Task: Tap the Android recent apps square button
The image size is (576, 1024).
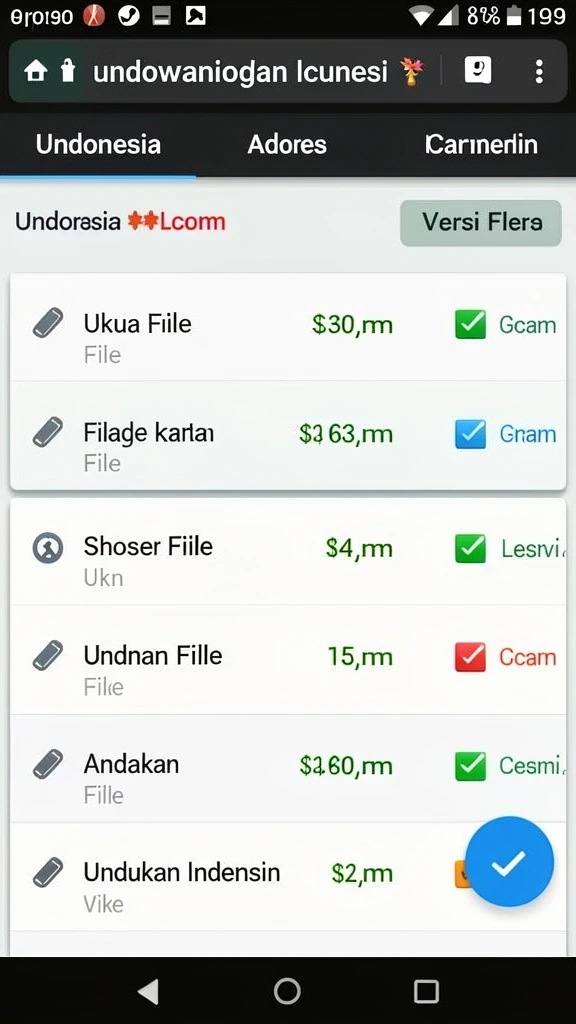Action: 426,991
